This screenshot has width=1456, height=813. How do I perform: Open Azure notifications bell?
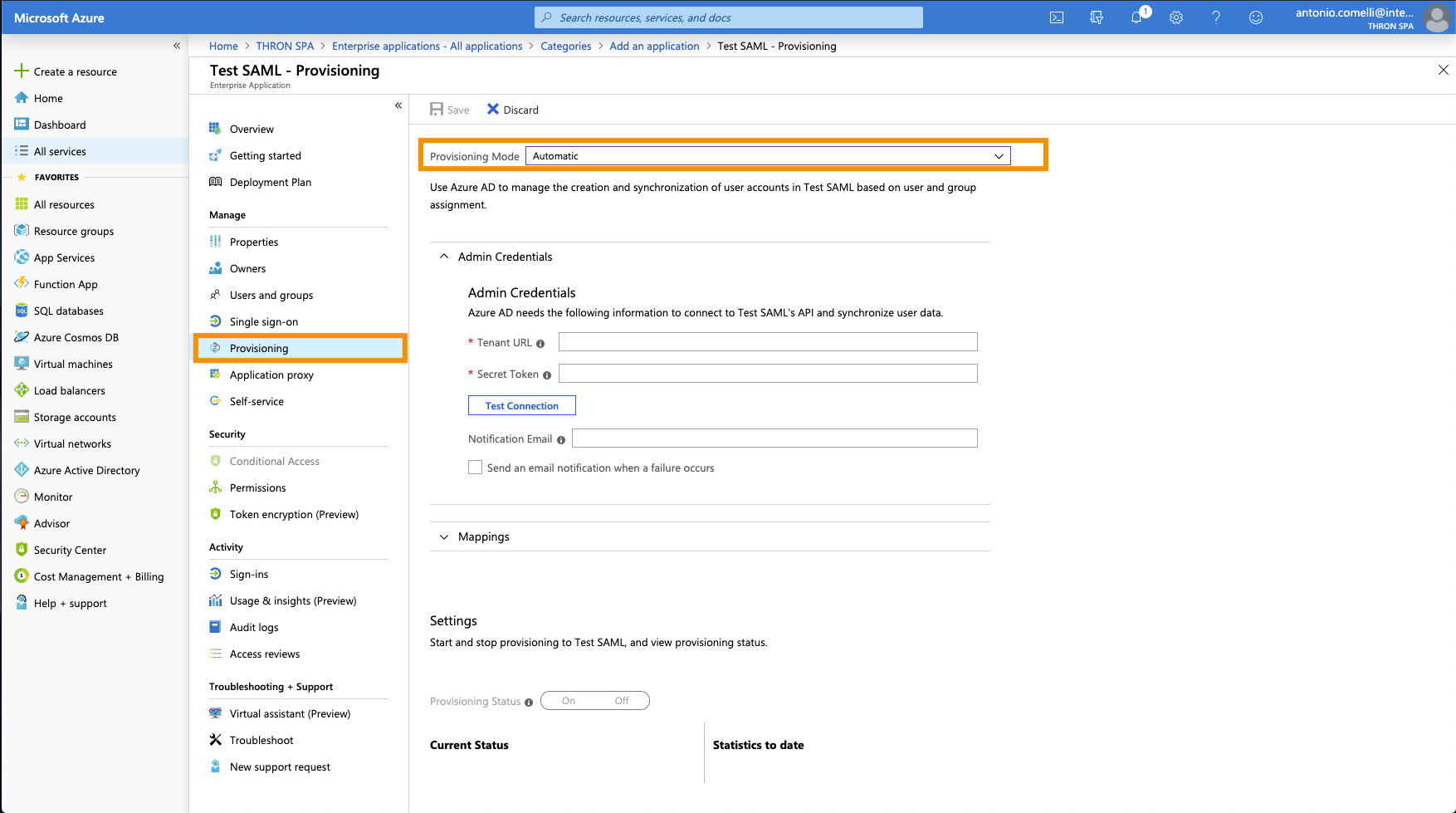[1136, 17]
